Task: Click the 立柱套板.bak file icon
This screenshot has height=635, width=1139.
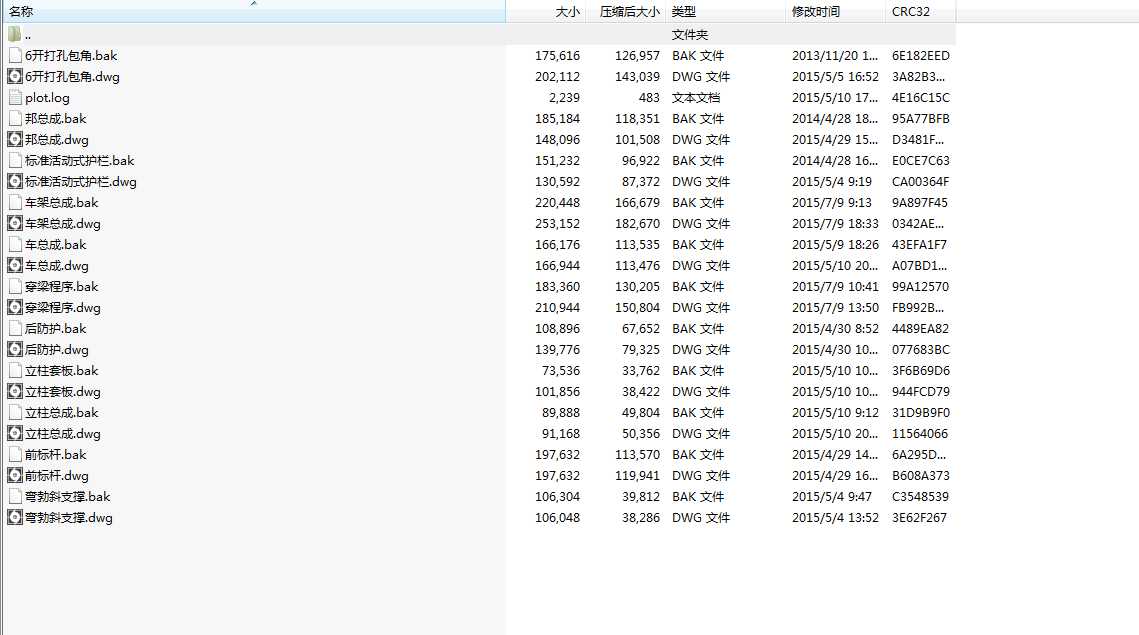Action: click(15, 371)
